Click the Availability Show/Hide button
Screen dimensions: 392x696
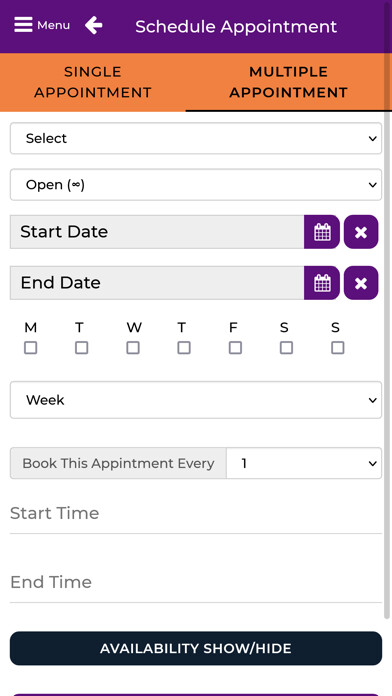point(196,649)
